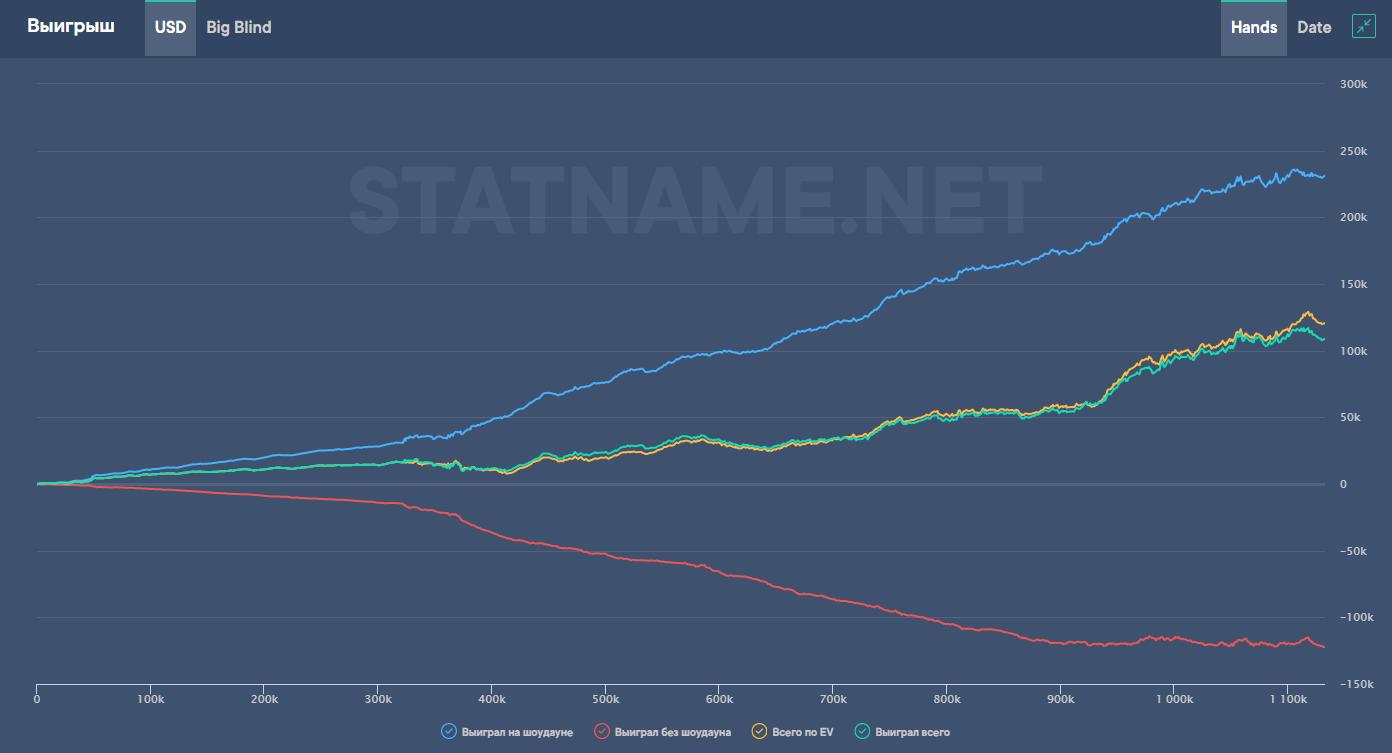Toggle the yellow EV total checkmark
This screenshot has width=1392, height=753.
click(x=759, y=732)
